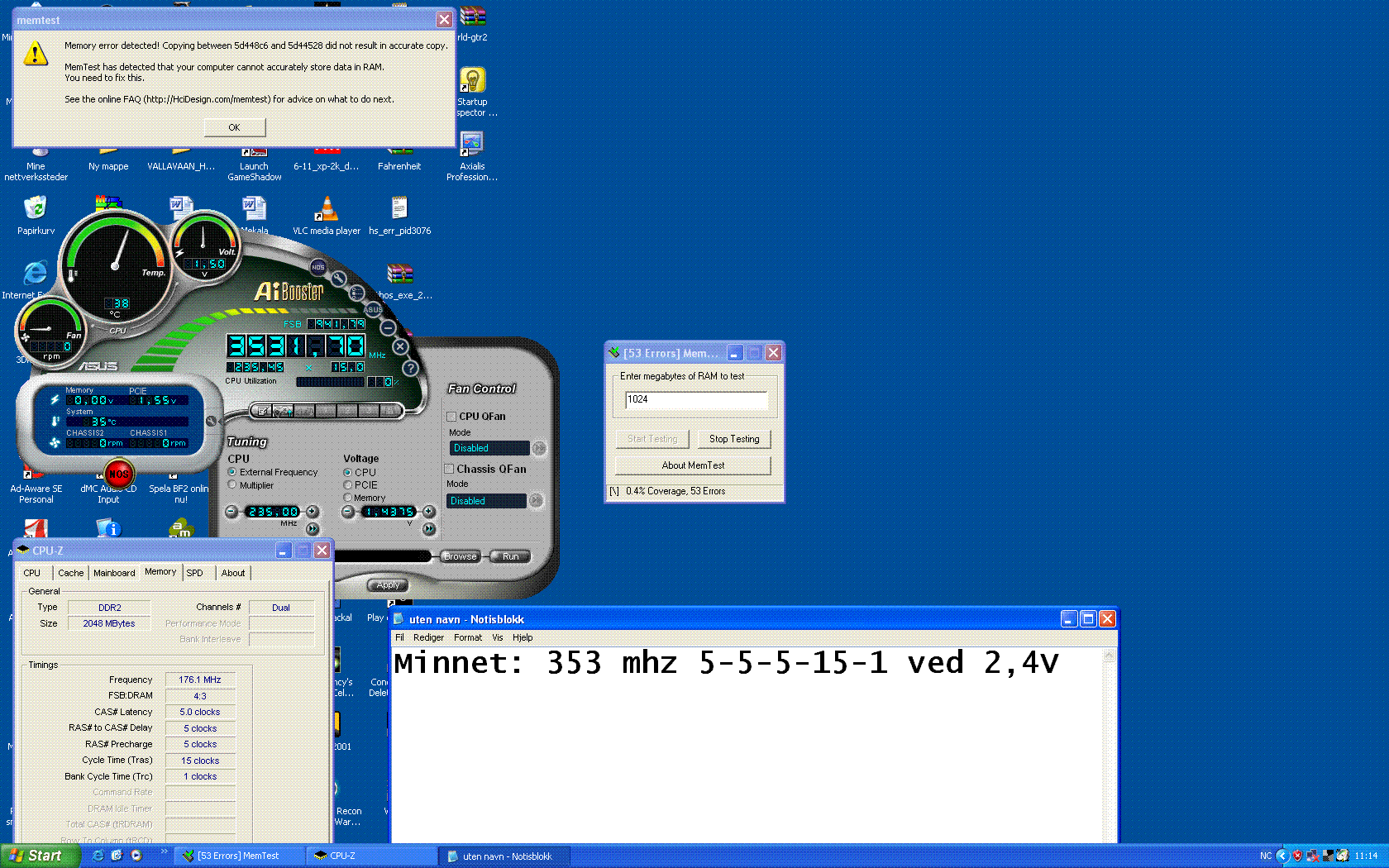The width and height of the screenshot is (1389, 868).
Task: Click the ASUS logo round button
Action: [x=374, y=309]
